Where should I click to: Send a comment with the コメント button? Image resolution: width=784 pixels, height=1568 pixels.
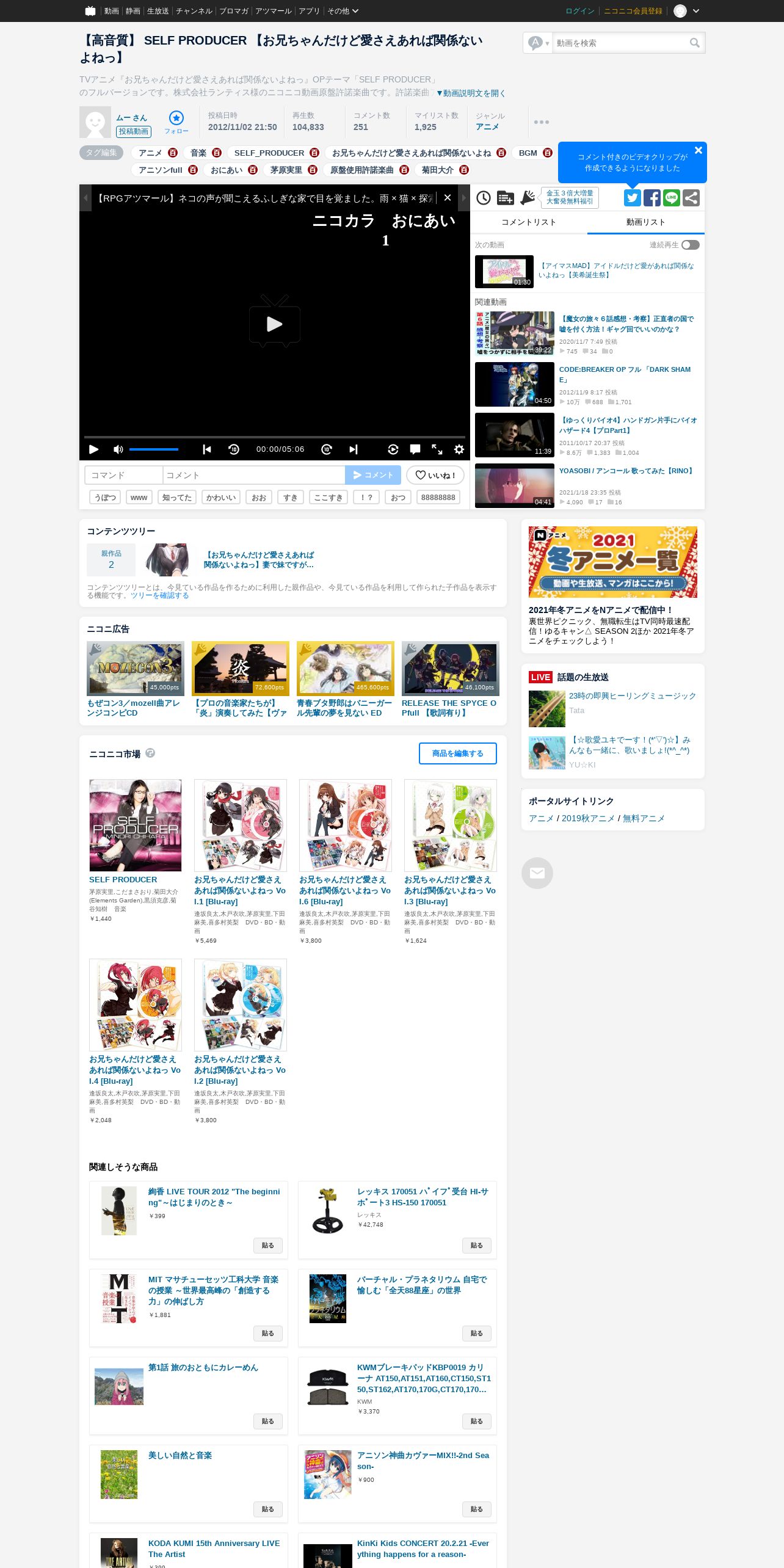pos(373,475)
